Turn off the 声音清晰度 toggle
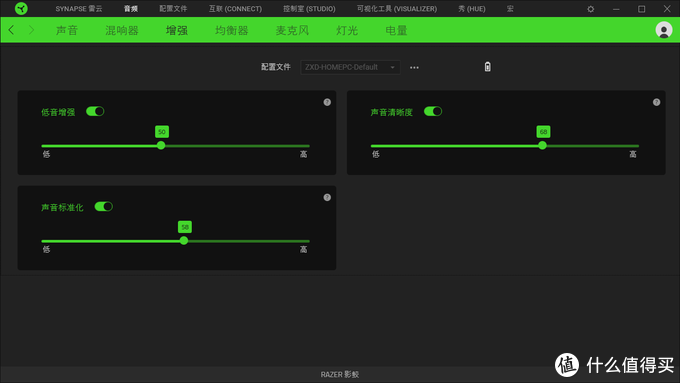This screenshot has height=383, width=680. tap(433, 111)
